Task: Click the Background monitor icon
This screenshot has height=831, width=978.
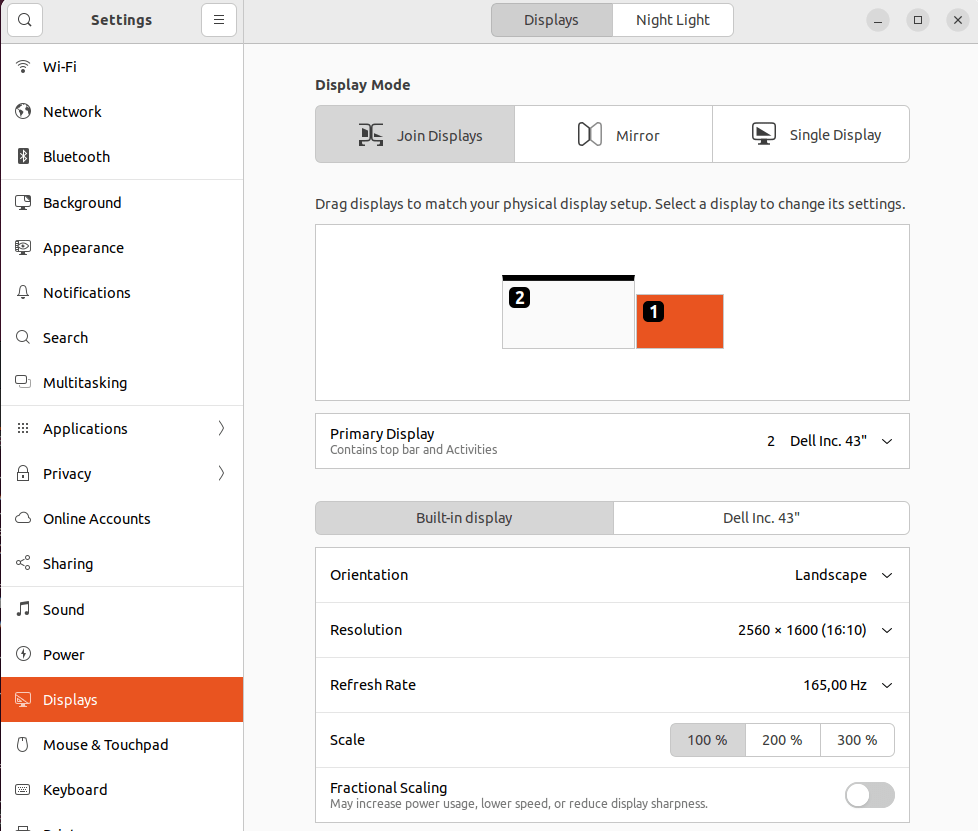Action: coord(23,202)
